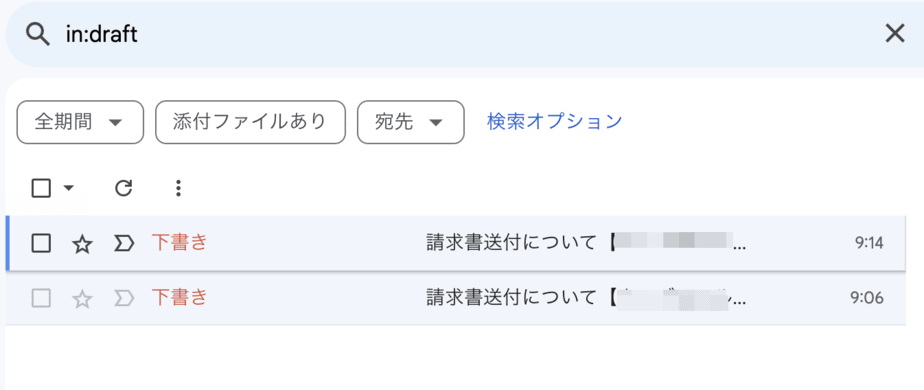Tick the select-all checkbox
The image size is (924, 390).
click(41, 189)
